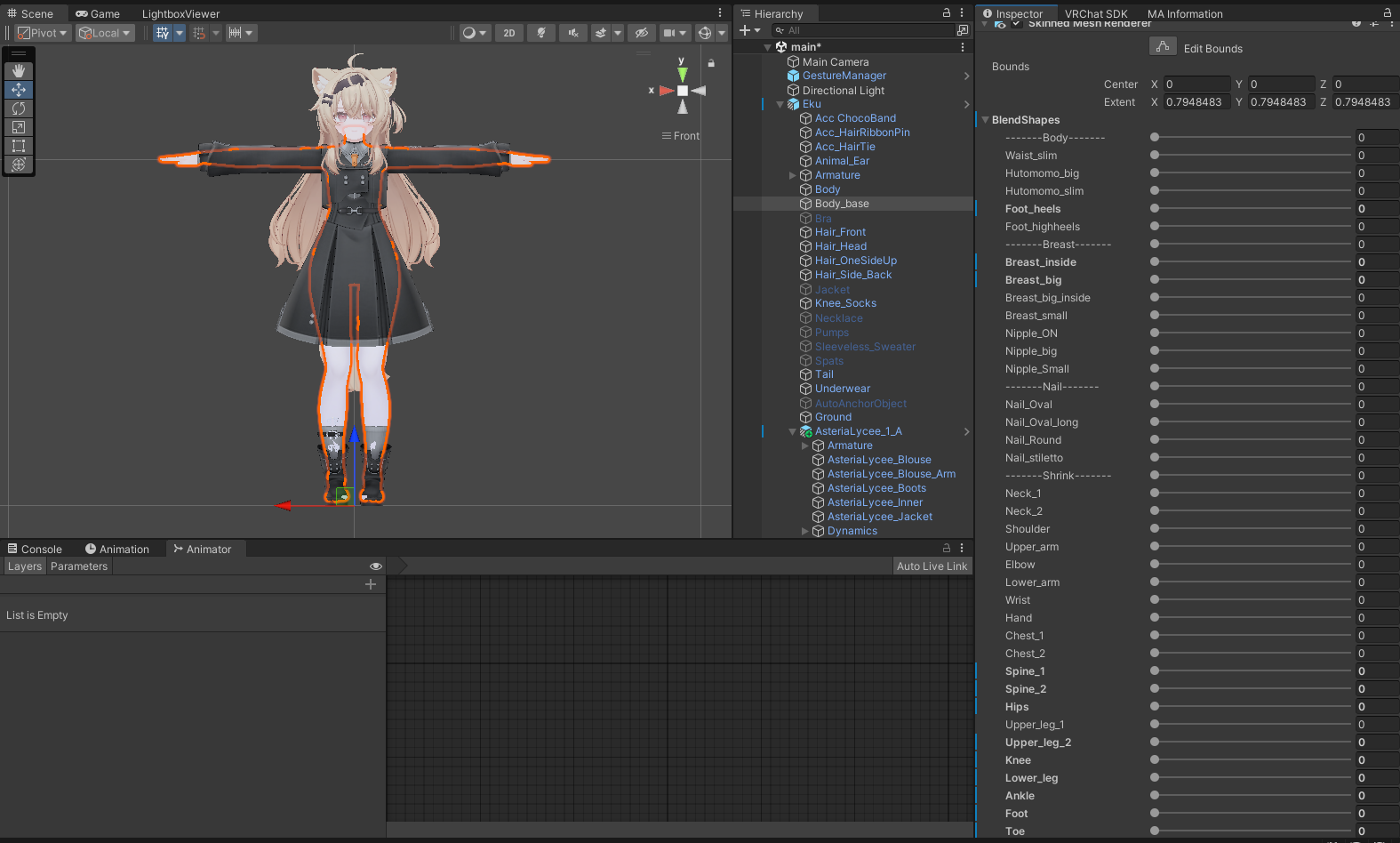Toggle Animator layer eye visibility
This screenshot has width=1400, height=843.
pos(376,566)
